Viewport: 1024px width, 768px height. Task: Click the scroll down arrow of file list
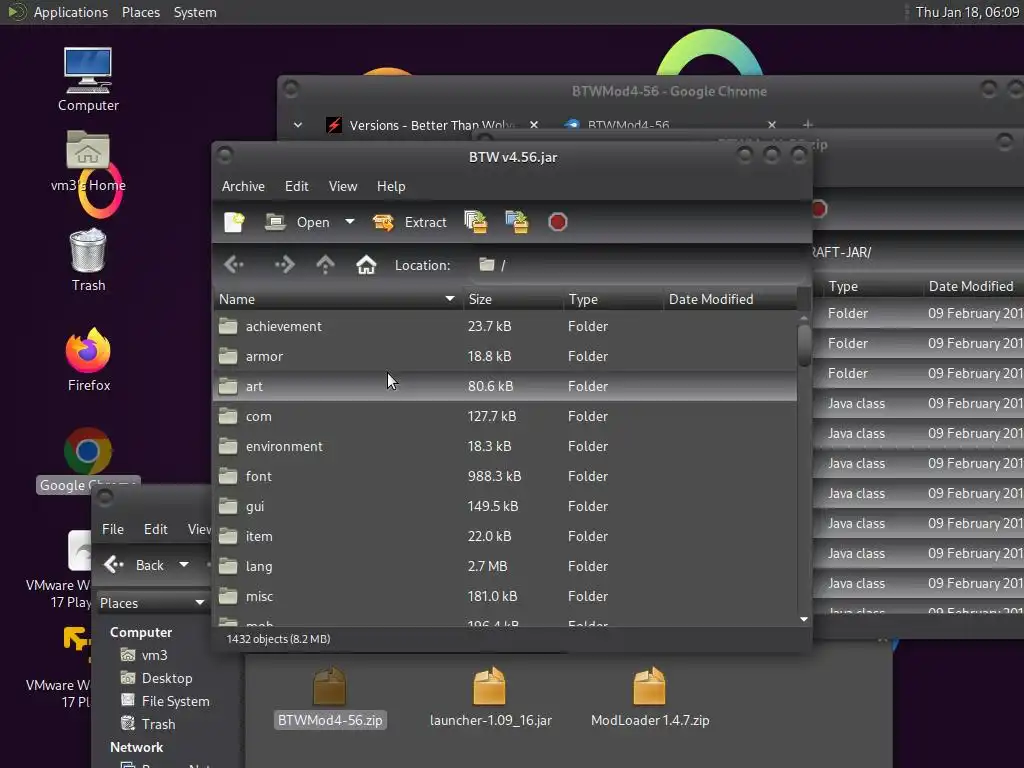coord(804,618)
